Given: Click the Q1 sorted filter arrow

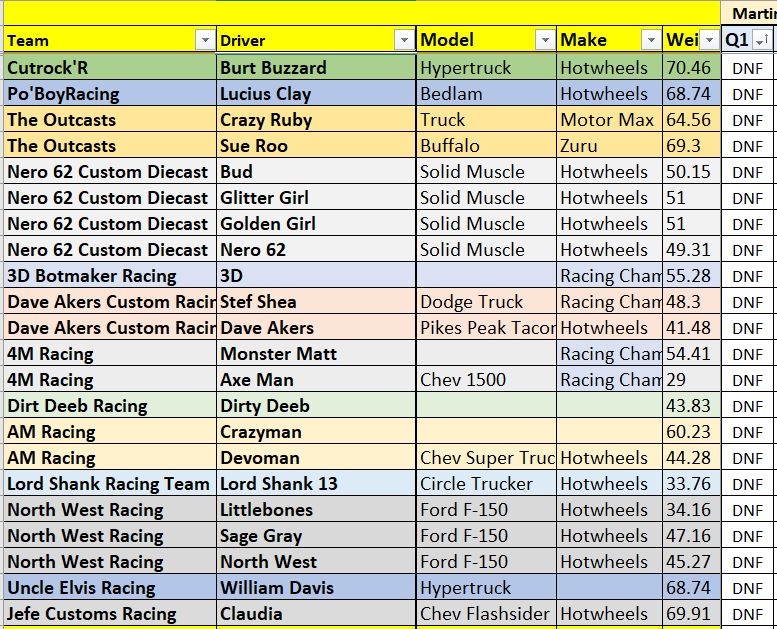Looking at the screenshot, I should (x=763, y=40).
